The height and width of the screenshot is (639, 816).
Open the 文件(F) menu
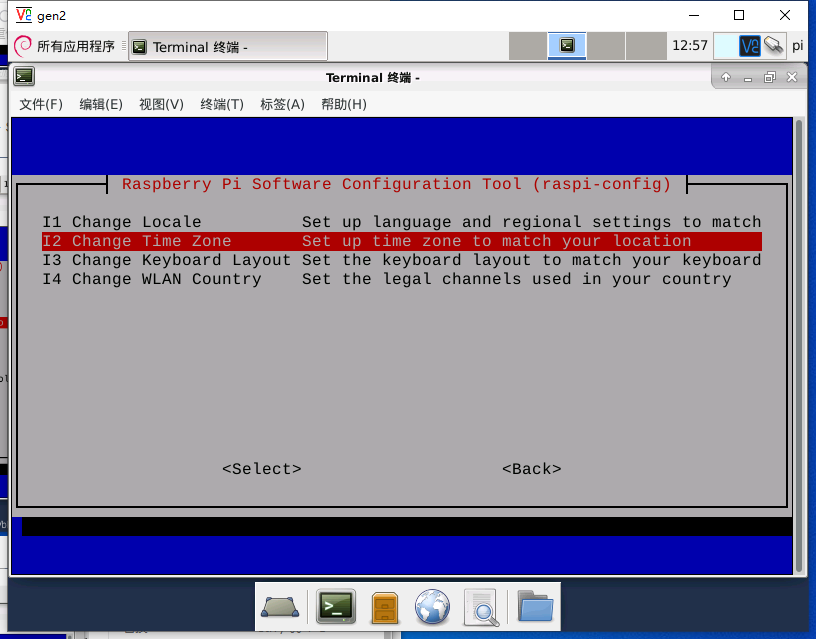41,105
